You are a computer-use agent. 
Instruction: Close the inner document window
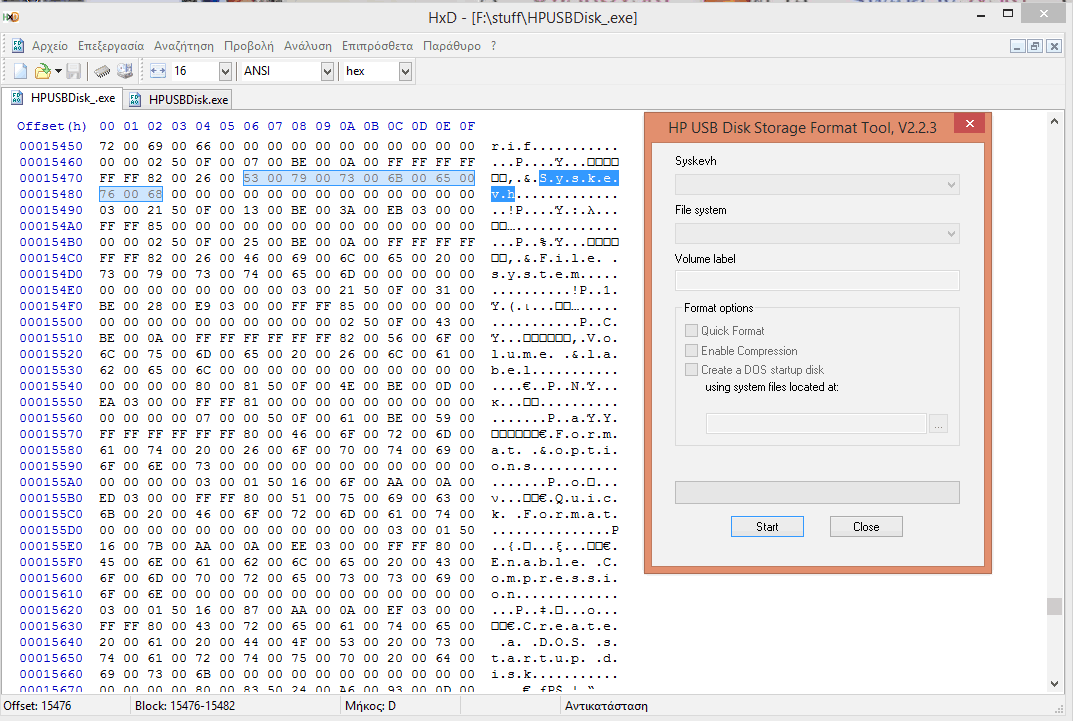coord(1054,47)
